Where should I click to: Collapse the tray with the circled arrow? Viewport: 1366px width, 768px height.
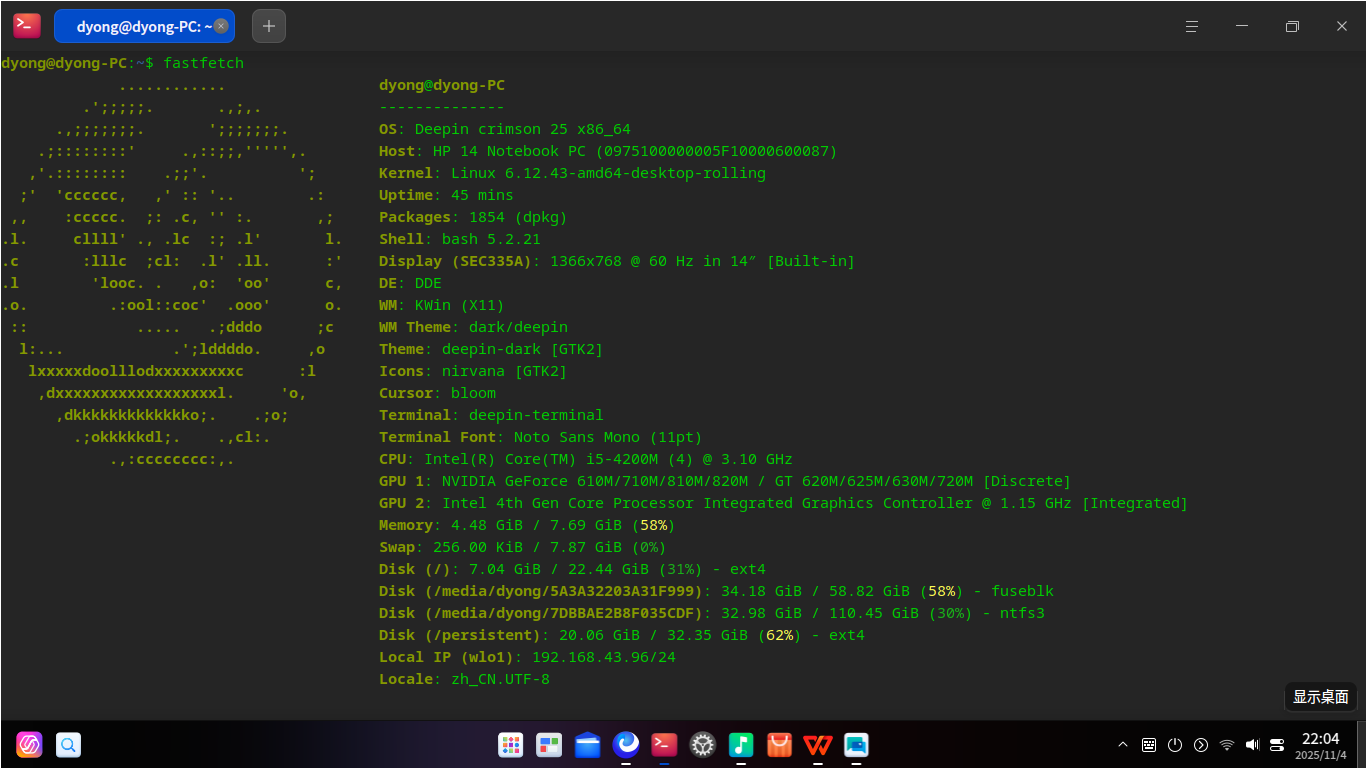click(1201, 745)
